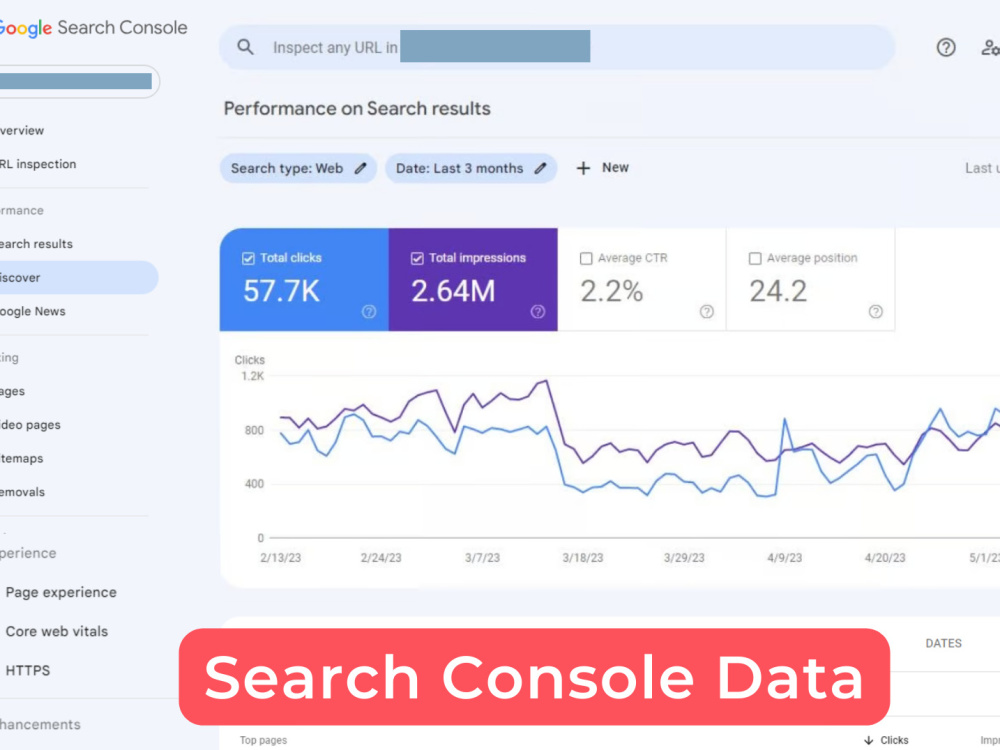Click the 3/18/23 date label on chart

pos(582,558)
